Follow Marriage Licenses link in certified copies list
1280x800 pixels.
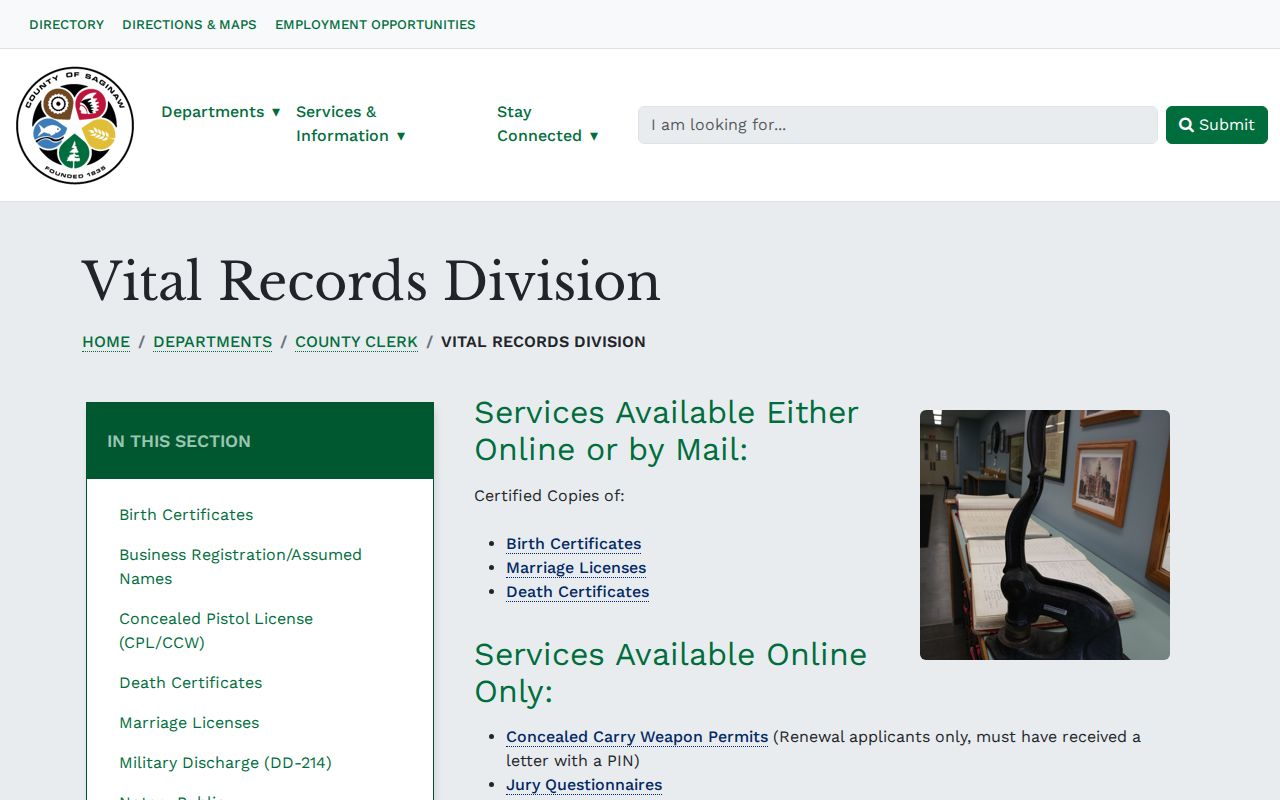pos(576,568)
